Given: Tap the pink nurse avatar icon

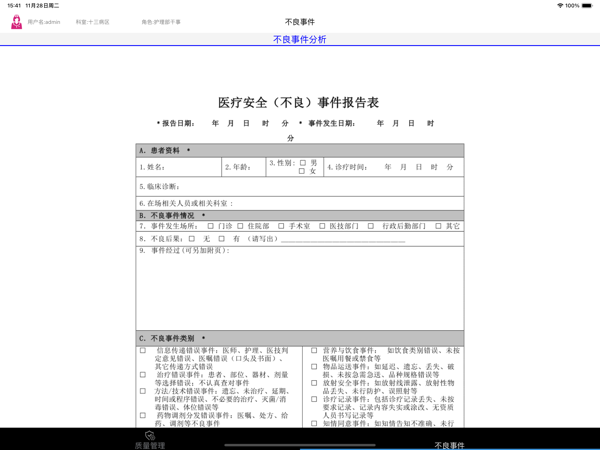Looking at the screenshot, I should (16, 22).
